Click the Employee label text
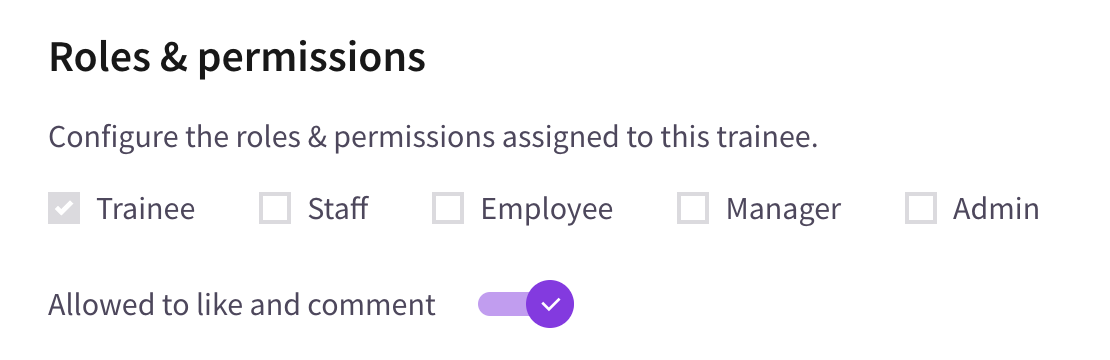Image resolution: width=1110 pixels, height=360 pixels. click(547, 209)
